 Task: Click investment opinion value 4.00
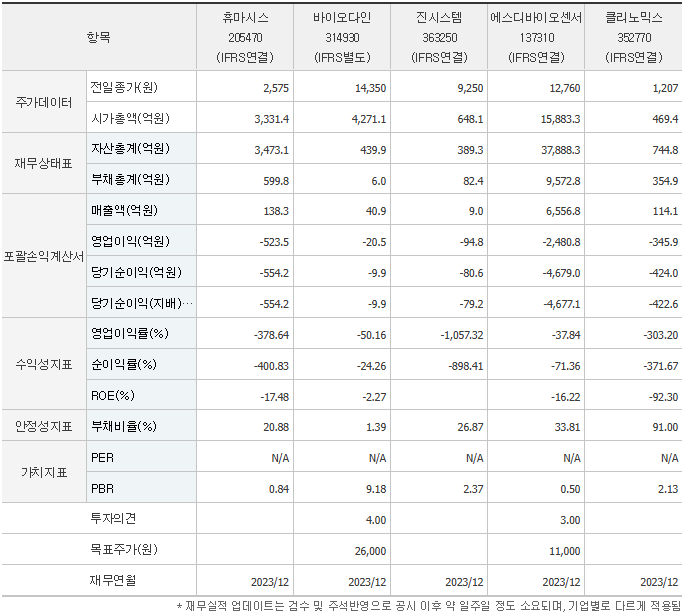tap(376, 520)
